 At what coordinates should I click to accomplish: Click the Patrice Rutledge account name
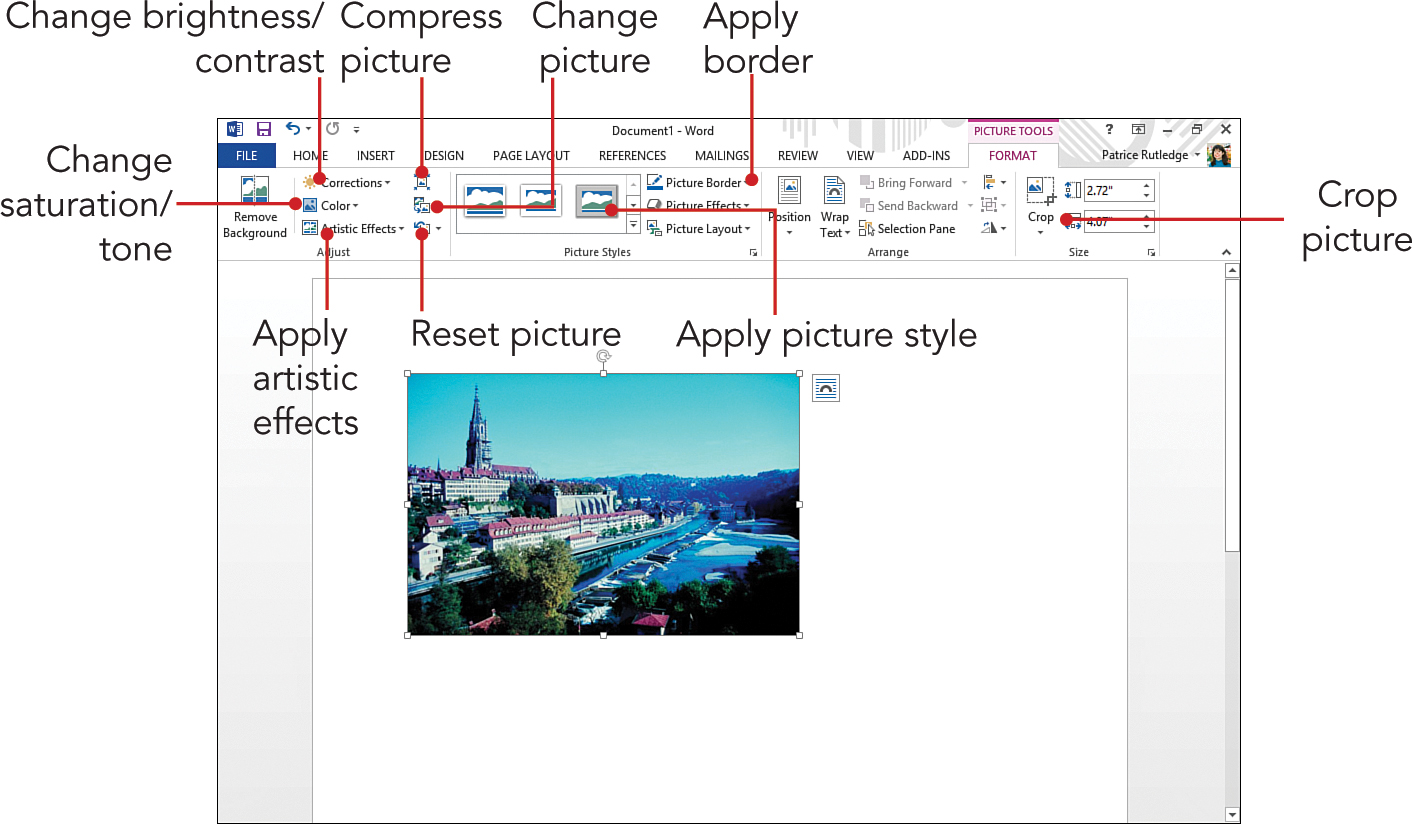click(1144, 156)
